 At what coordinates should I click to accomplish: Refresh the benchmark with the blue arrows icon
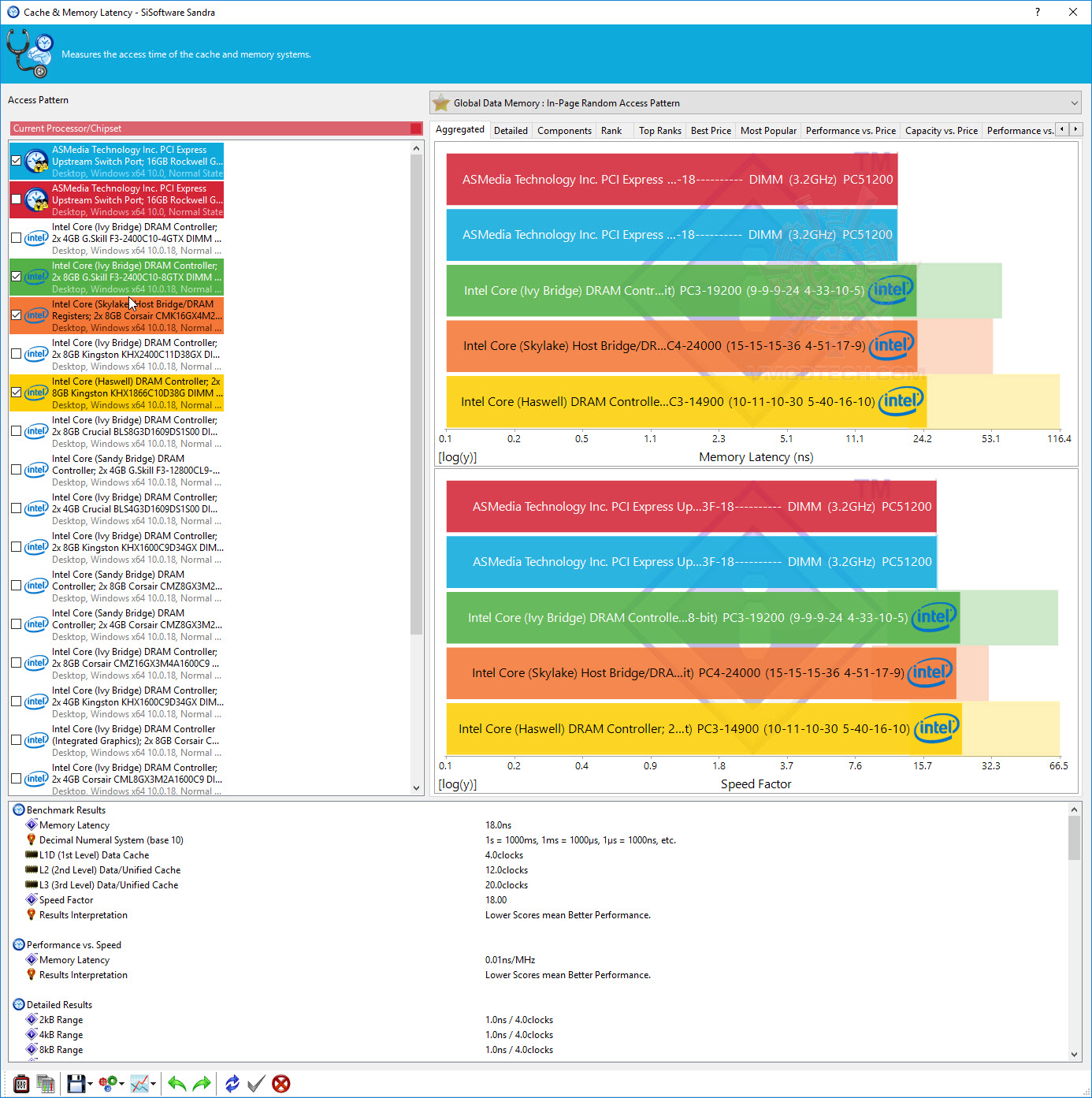(x=232, y=1084)
